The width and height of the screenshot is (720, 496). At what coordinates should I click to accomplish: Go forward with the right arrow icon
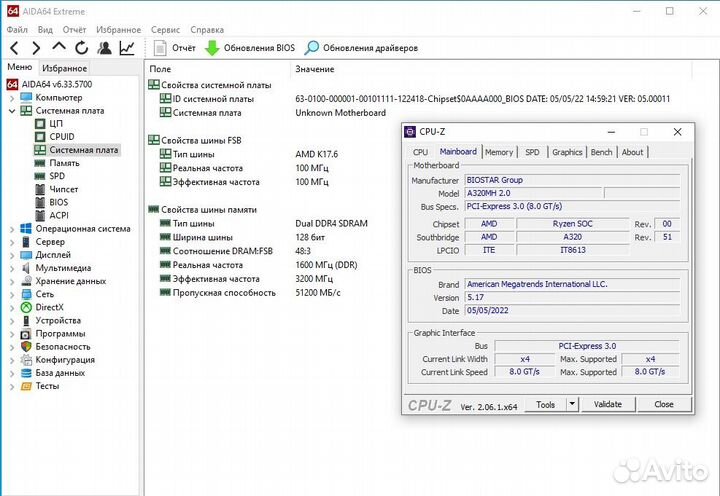point(36,48)
